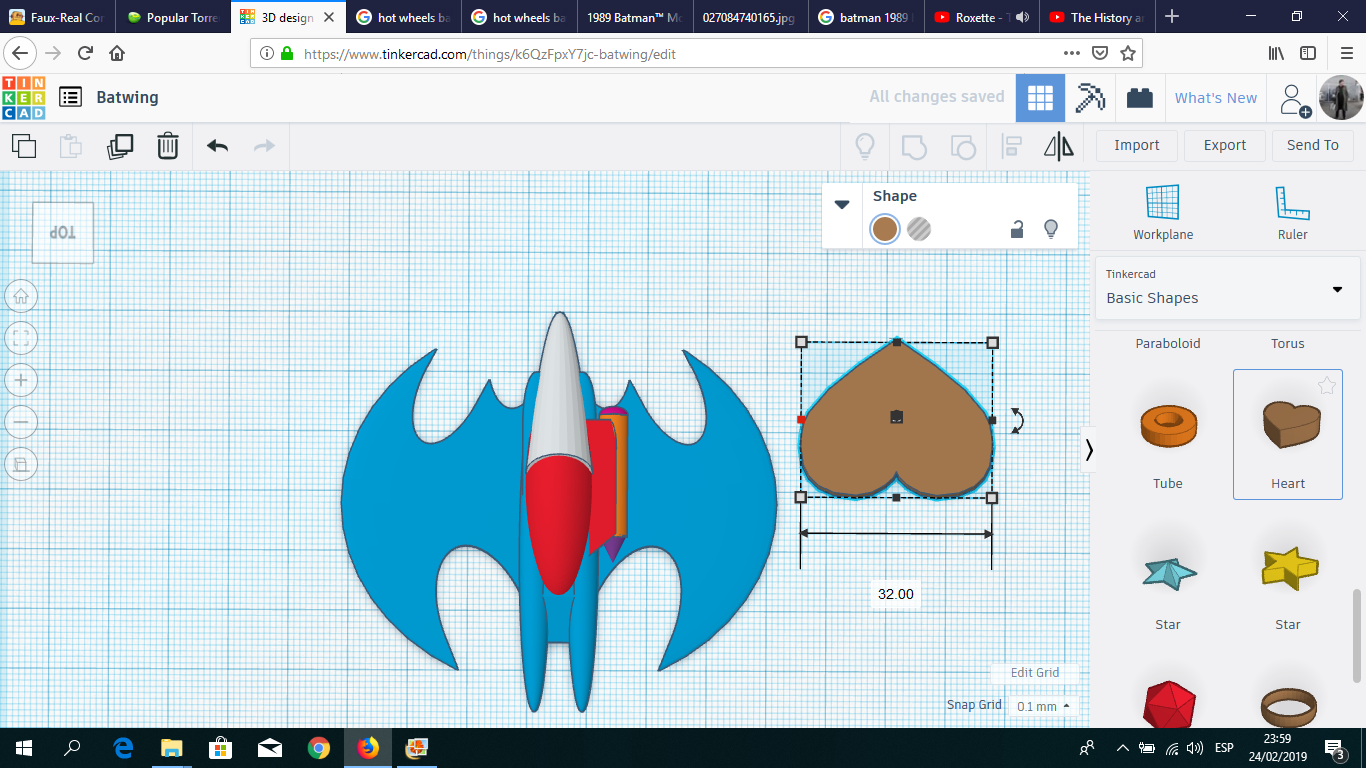Open the Align tool

click(1010, 145)
